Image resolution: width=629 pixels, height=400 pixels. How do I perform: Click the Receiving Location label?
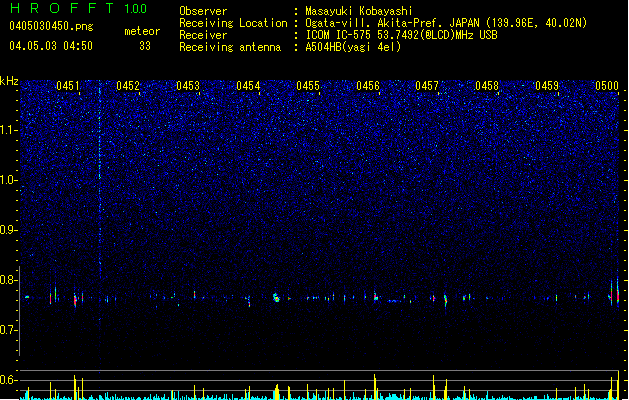[233, 23]
